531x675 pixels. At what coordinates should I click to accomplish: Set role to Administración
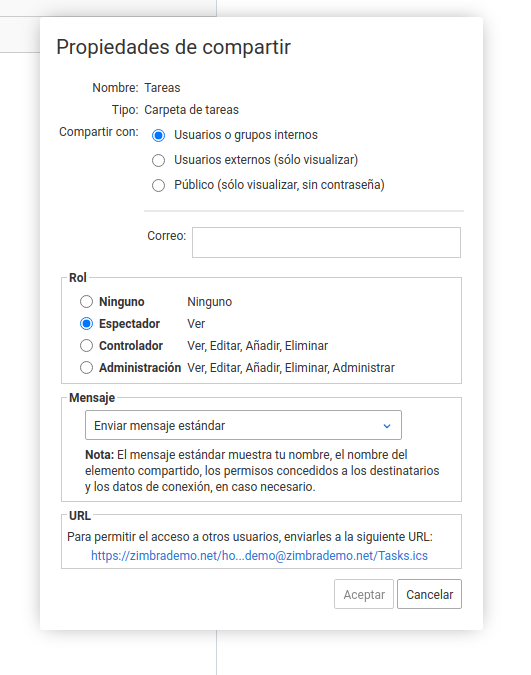pyautogui.click(x=87, y=367)
